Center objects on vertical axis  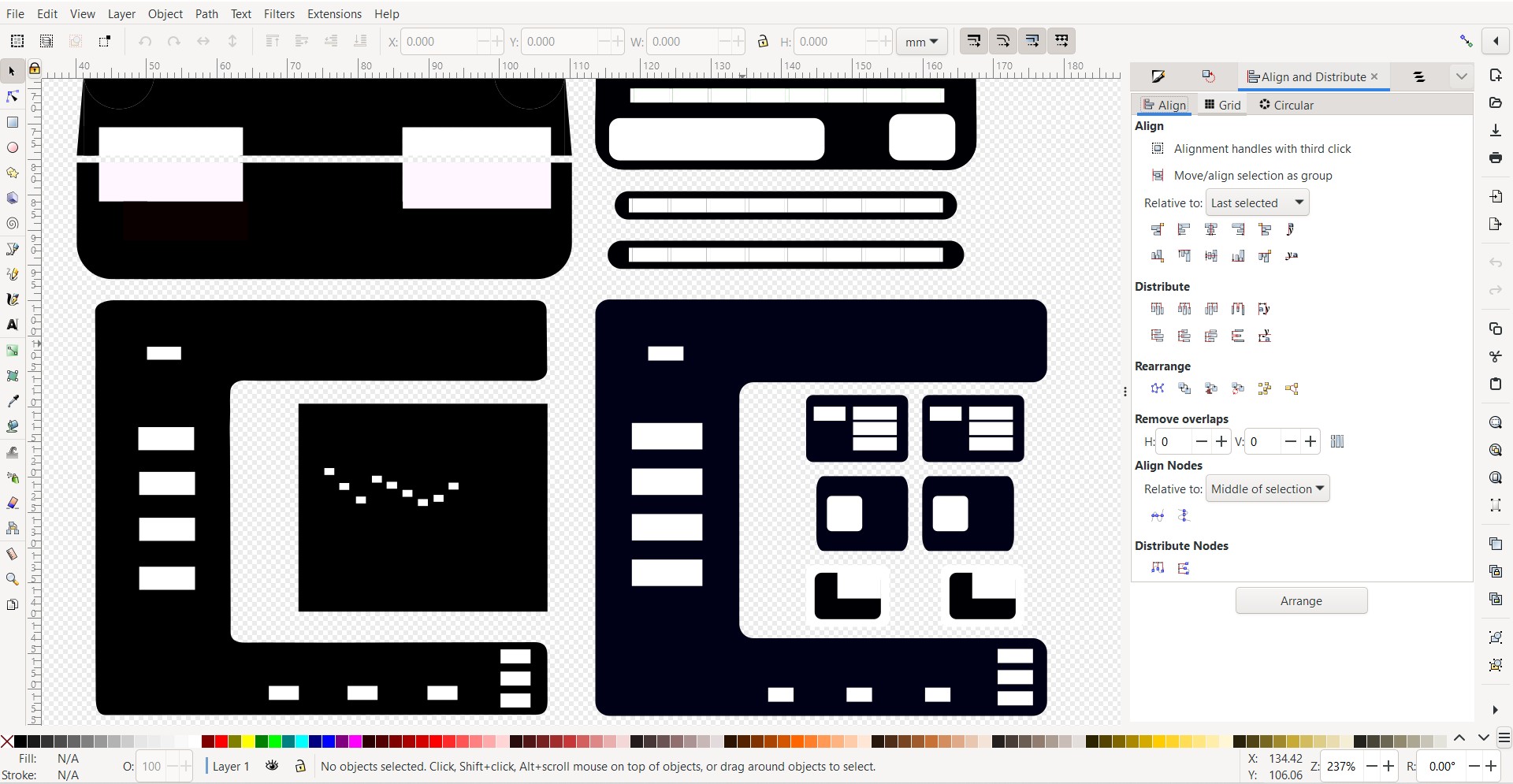1210,229
